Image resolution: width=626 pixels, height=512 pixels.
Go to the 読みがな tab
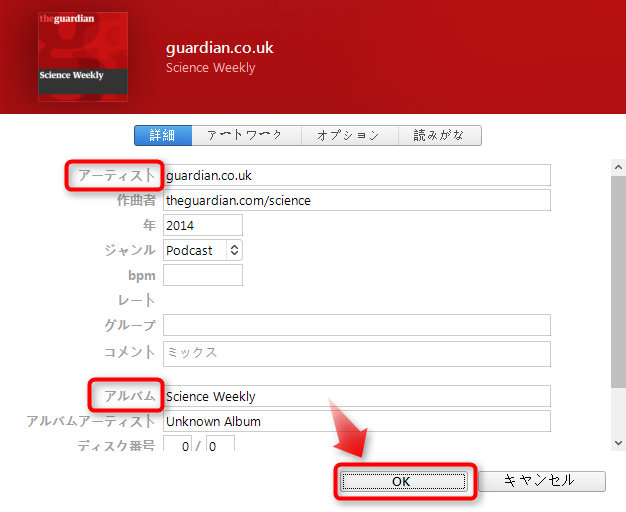(x=440, y=135)
